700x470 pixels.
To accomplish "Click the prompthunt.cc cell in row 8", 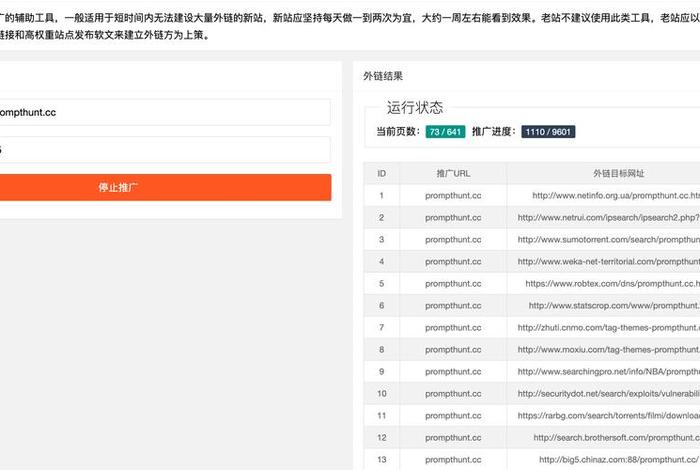I will pyautogui.click(x=453, y=349).
